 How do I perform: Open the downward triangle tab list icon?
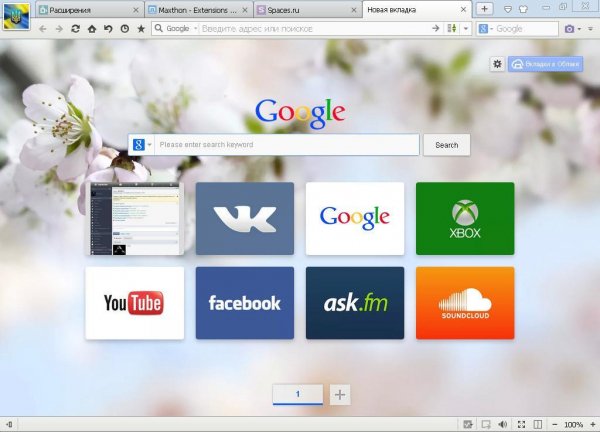pyautogui.click(x=507, y=9)
